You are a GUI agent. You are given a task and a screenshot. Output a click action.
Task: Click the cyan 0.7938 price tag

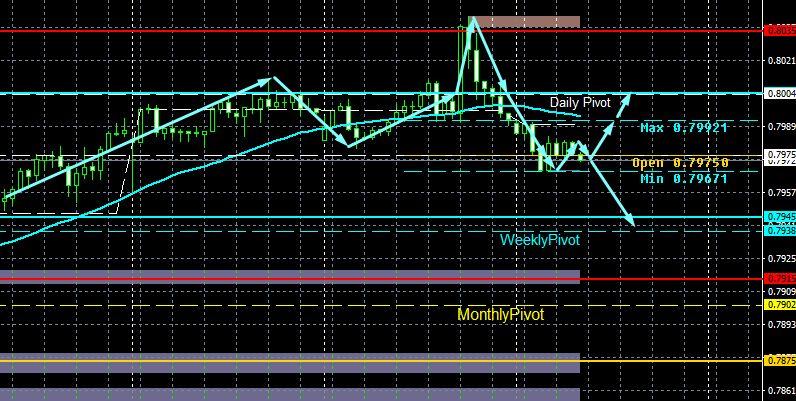coord(780,231)
